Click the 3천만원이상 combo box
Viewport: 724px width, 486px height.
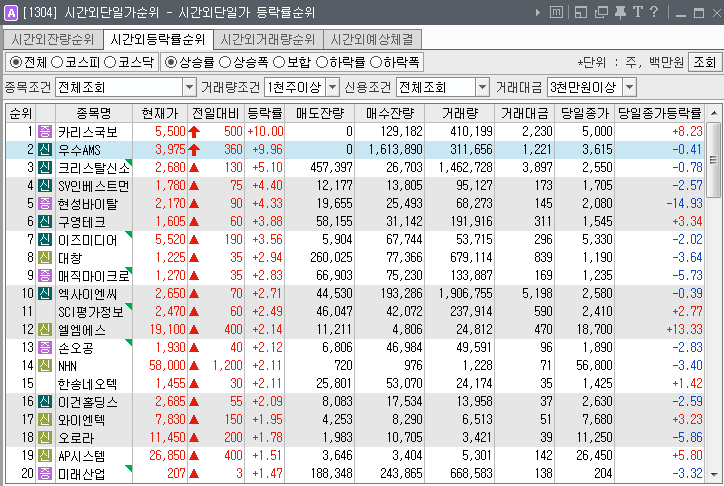pos(591,87)
